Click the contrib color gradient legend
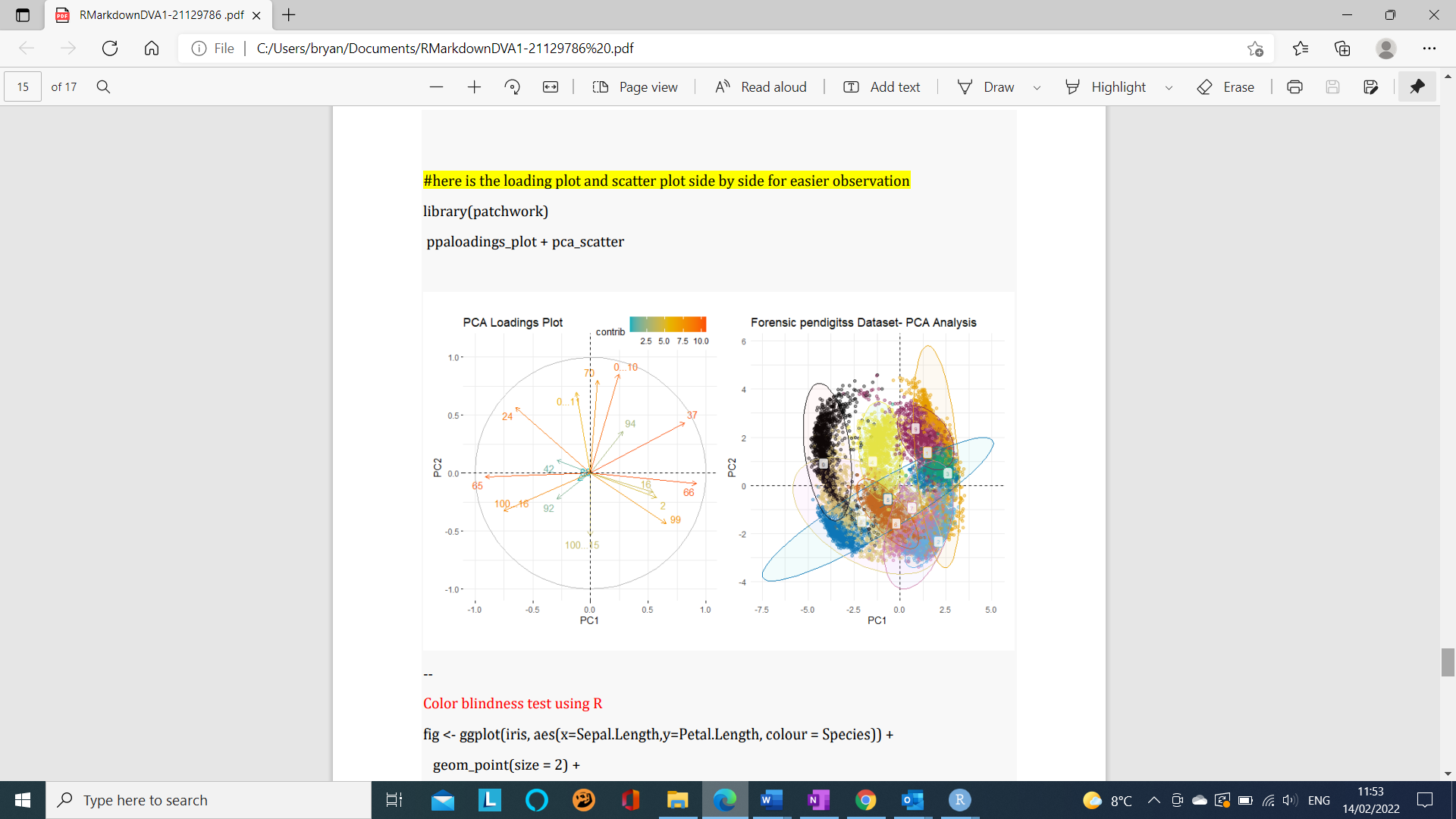Image resolution: width=1456 pixels, height=819 pixels. coord(667,324)
